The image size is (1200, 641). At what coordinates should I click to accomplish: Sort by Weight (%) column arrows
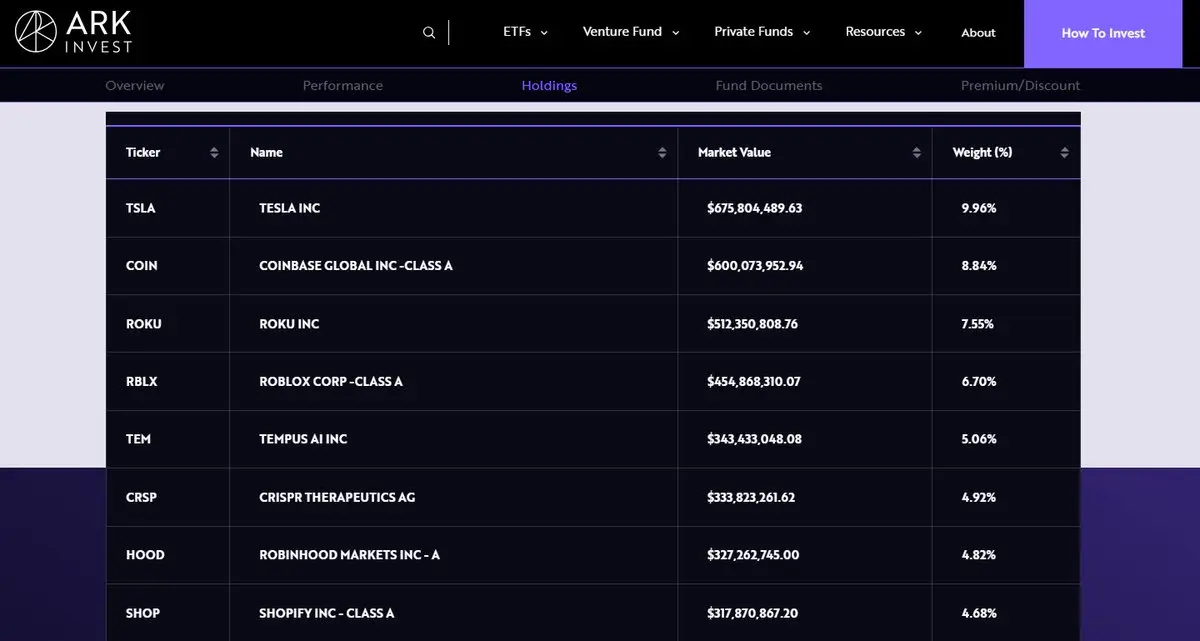pos(1064,153)
